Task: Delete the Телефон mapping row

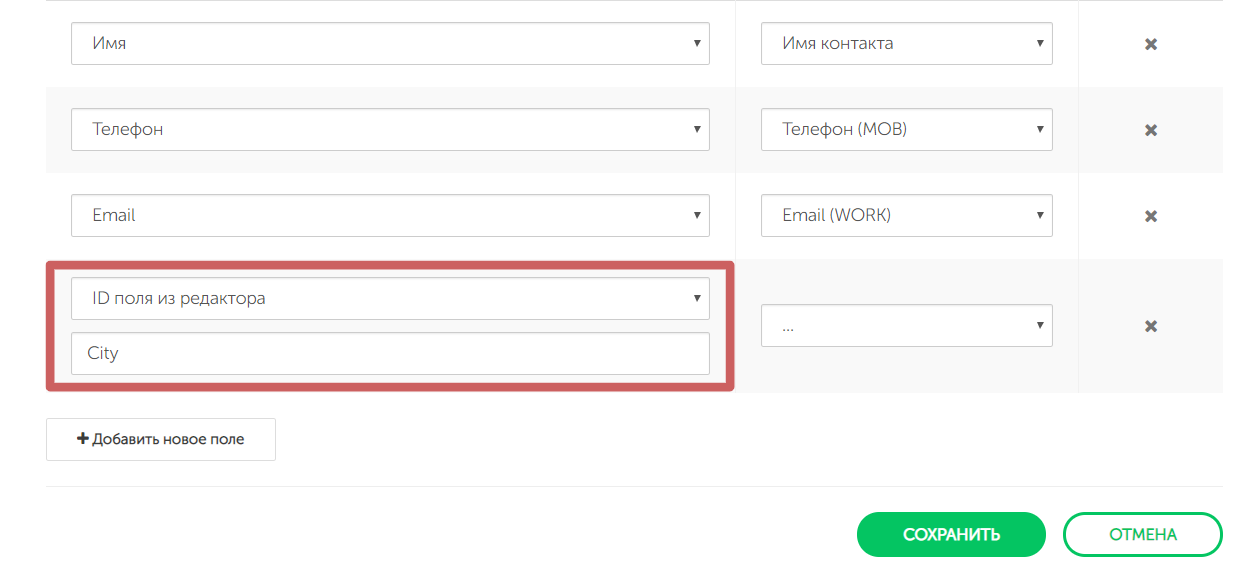Action: click(x=1151, y=130)
